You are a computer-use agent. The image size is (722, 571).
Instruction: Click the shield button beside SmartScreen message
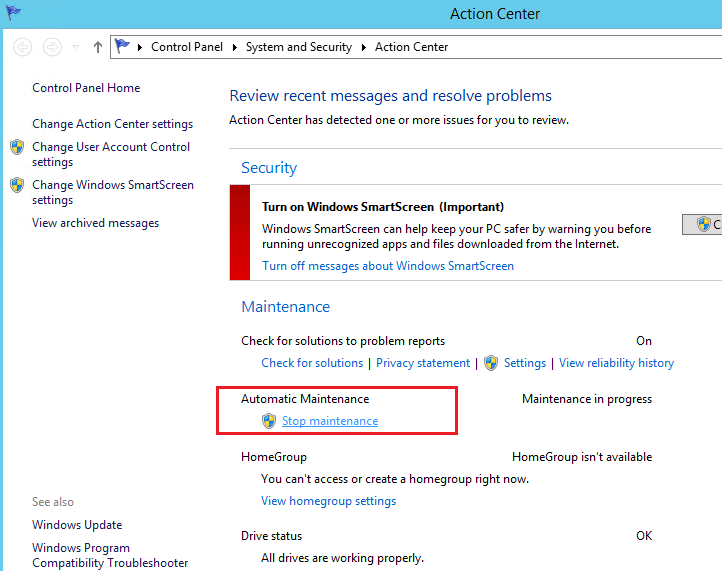click(702, 224)
